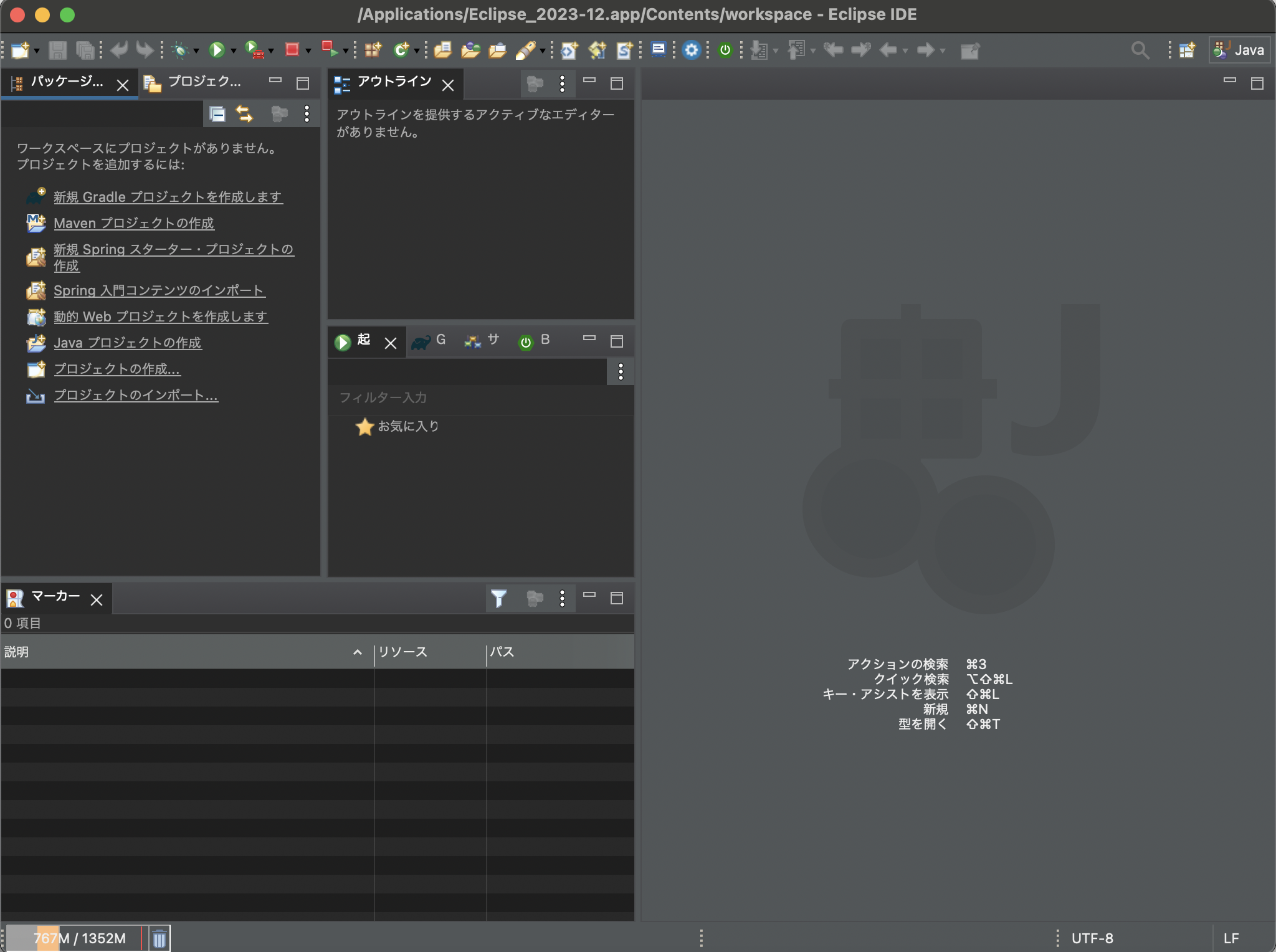Screen dimensions: 1276x952
Task: Click the New wizard icon in toolbar
Action: [20, 50]
